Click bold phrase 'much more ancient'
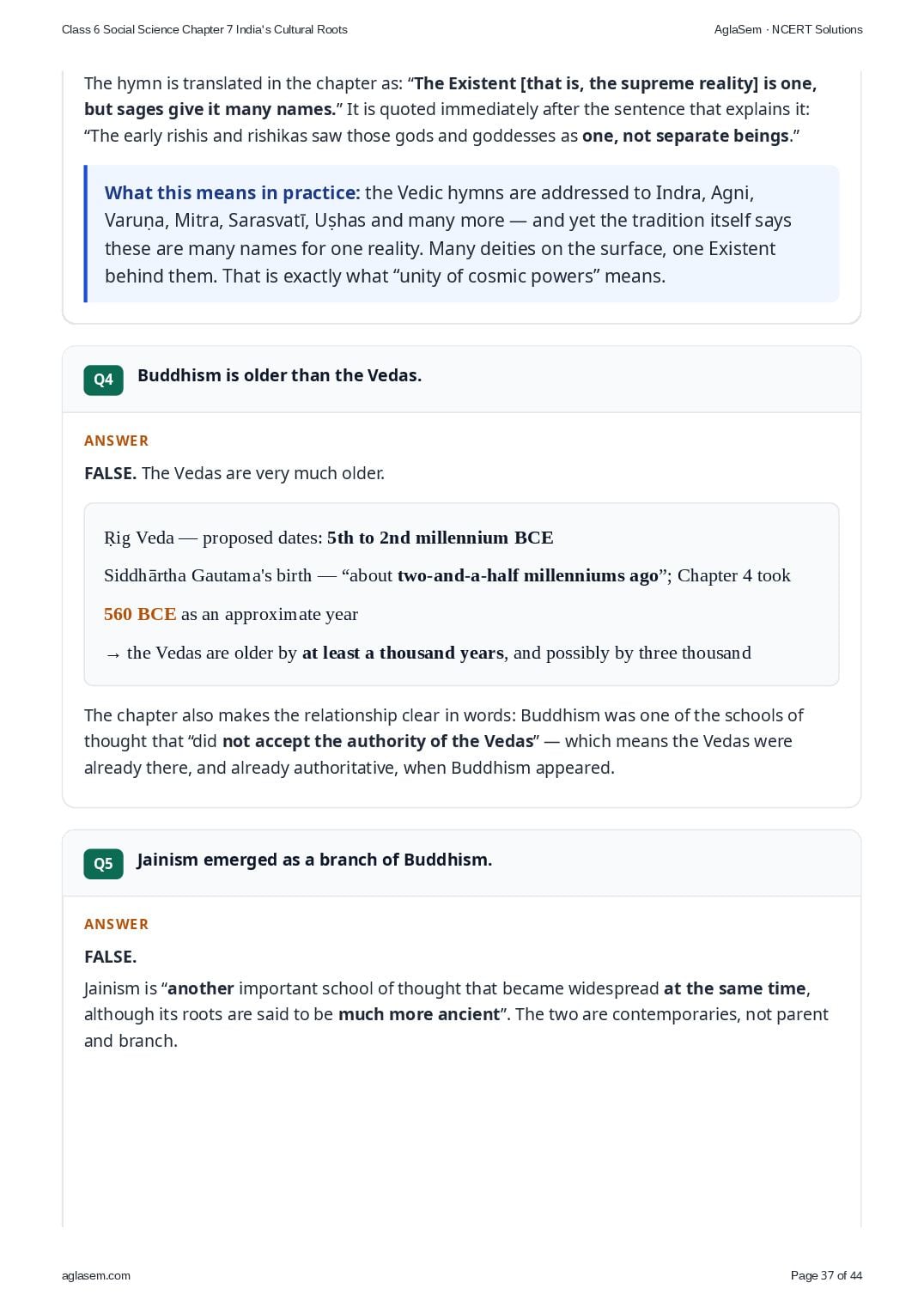Viewport: 924px width, 1307px height. coord(419,1014)
